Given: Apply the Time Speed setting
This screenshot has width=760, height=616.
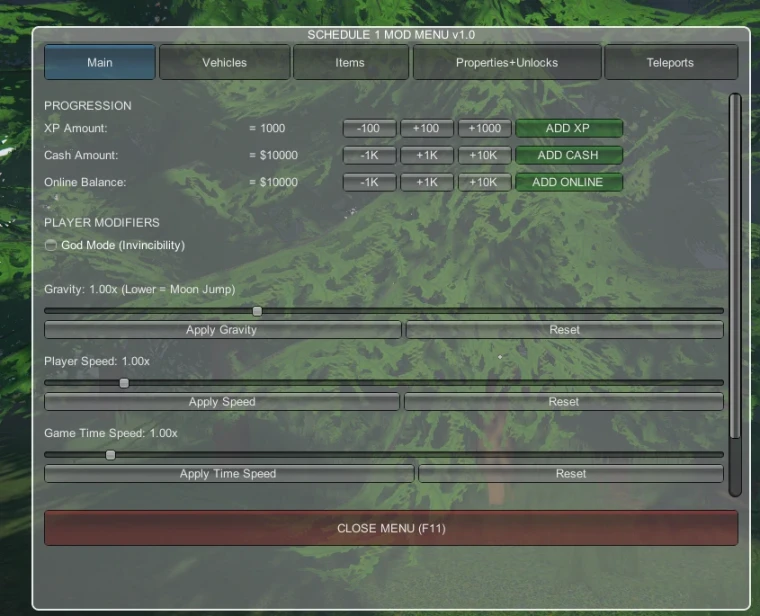Looking at the screenshot, I should pos(228,473).
